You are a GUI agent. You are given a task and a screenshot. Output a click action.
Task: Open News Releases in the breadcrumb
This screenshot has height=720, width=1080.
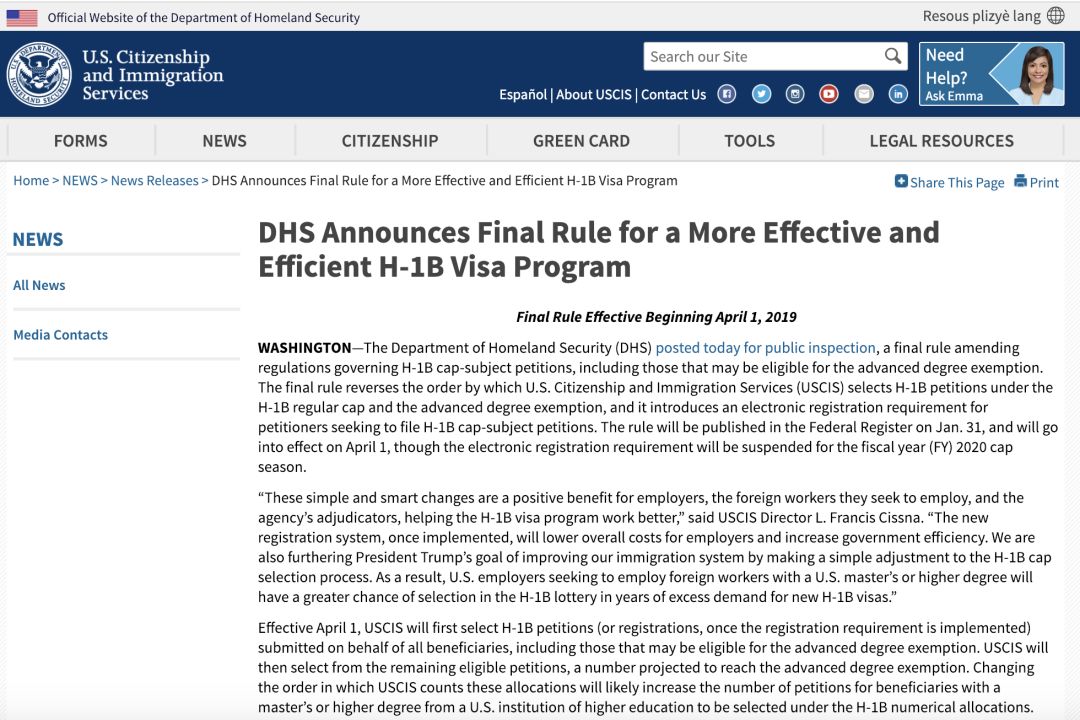[x=154, y=181]
